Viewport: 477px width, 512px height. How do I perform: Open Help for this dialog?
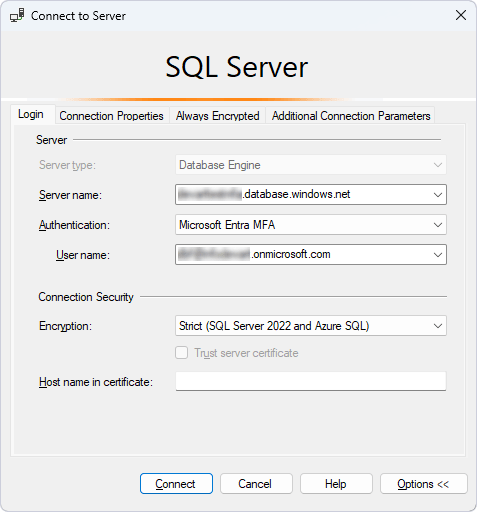tap(336, 484)
